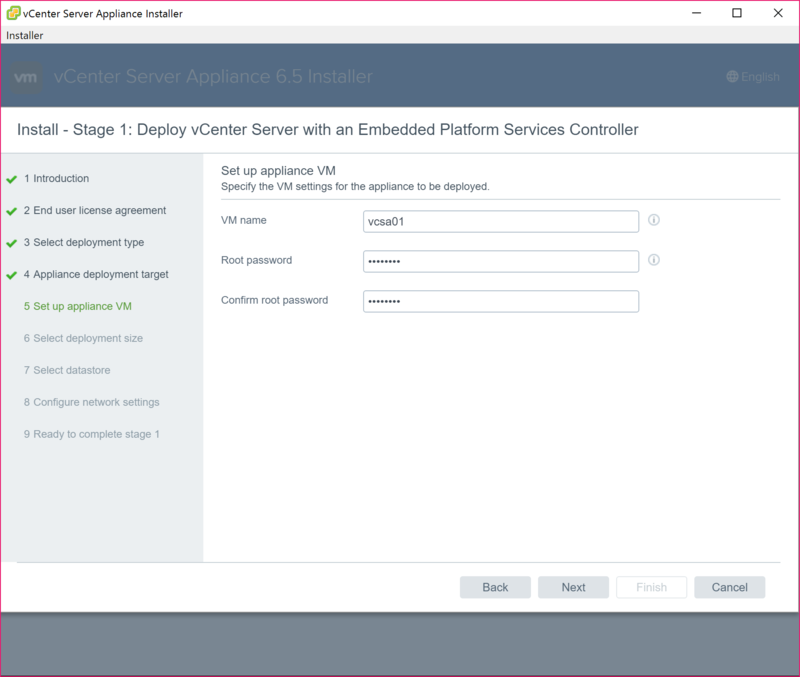Screen dimensions: 800x677
Task: Go to step 4 Appliance deployment target
Action: [x=96, y=274]
